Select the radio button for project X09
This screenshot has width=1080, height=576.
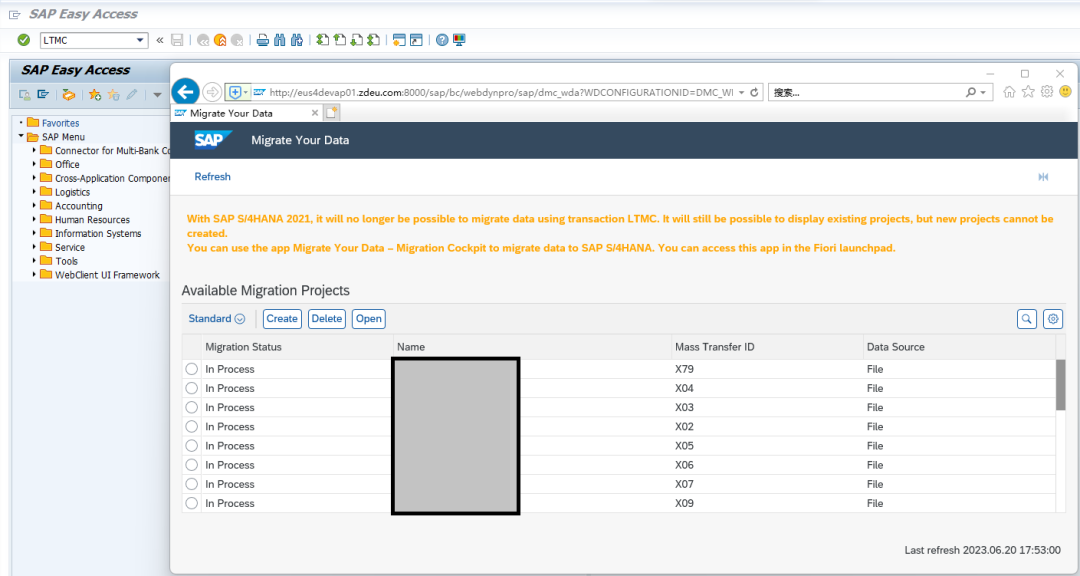191,504
